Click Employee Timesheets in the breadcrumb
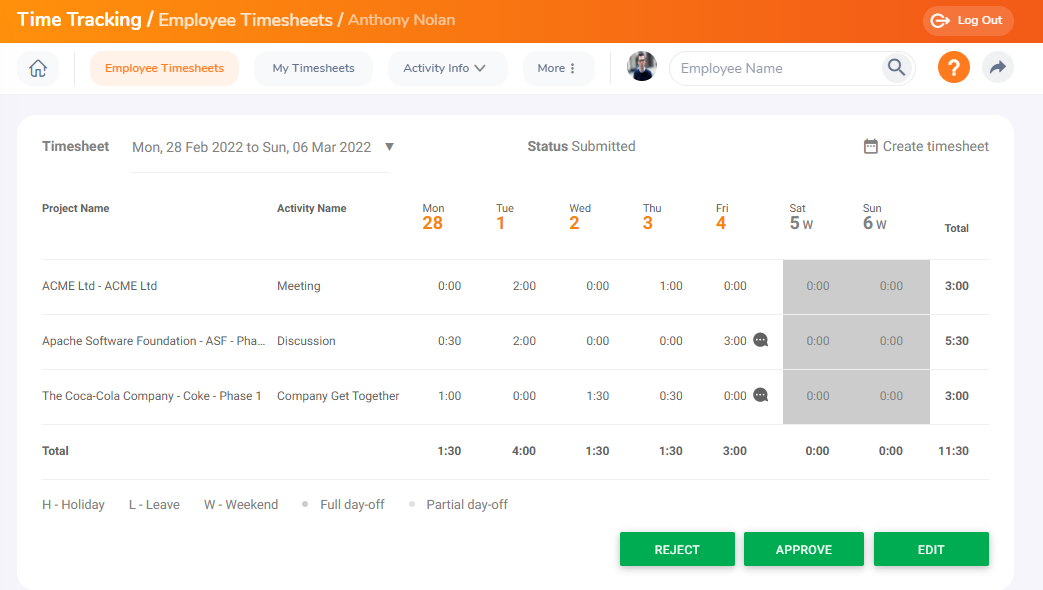 [245, 20]
